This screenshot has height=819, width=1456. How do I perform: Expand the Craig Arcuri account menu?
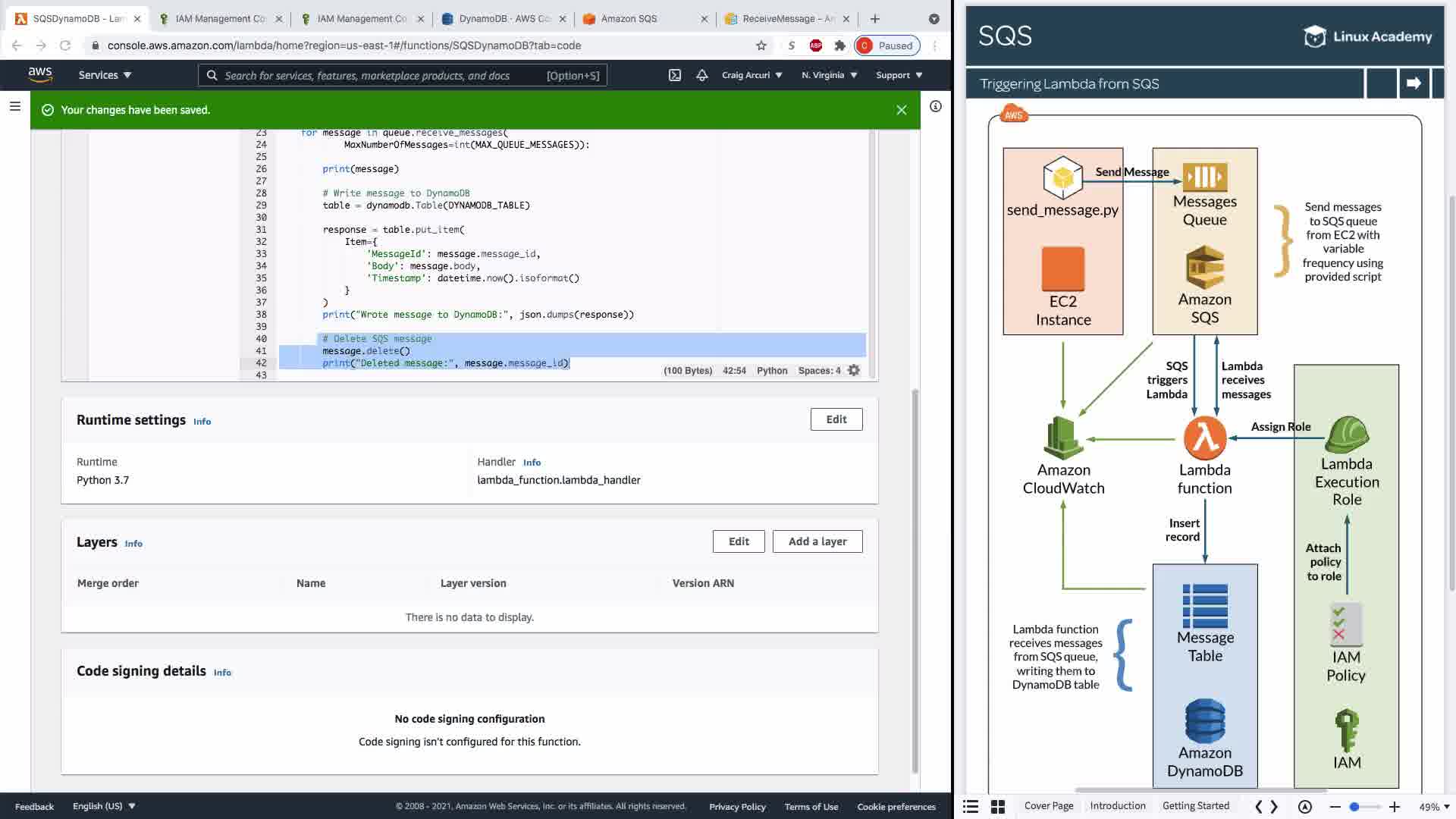[x=752, y=75]
